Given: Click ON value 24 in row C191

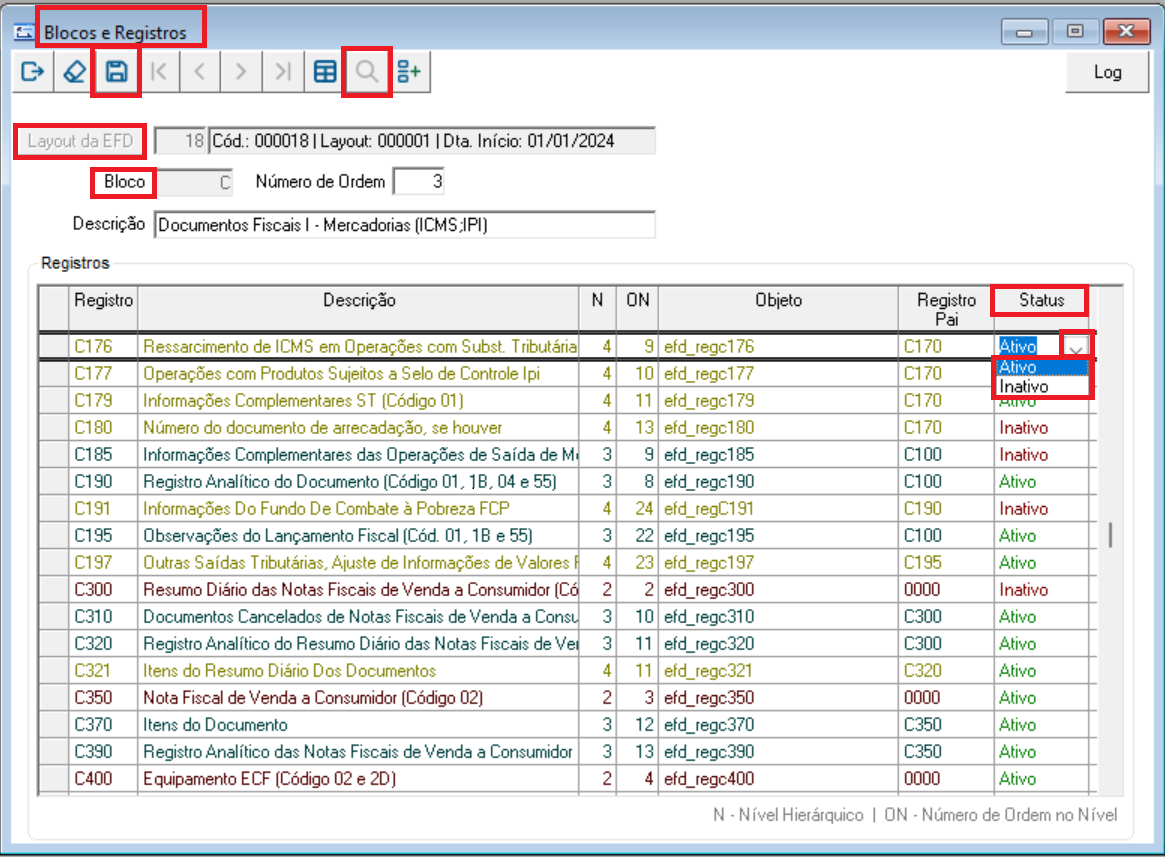Looking at the screenshot, I should (637, 509).
